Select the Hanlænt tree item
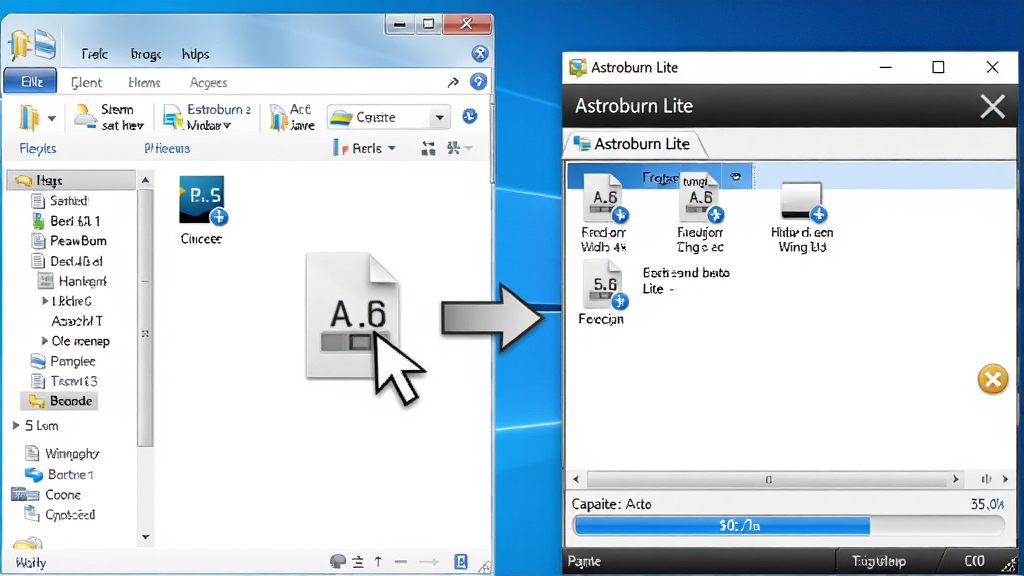This screenshot has width=1024, height=576. click(x=72, y=281)
